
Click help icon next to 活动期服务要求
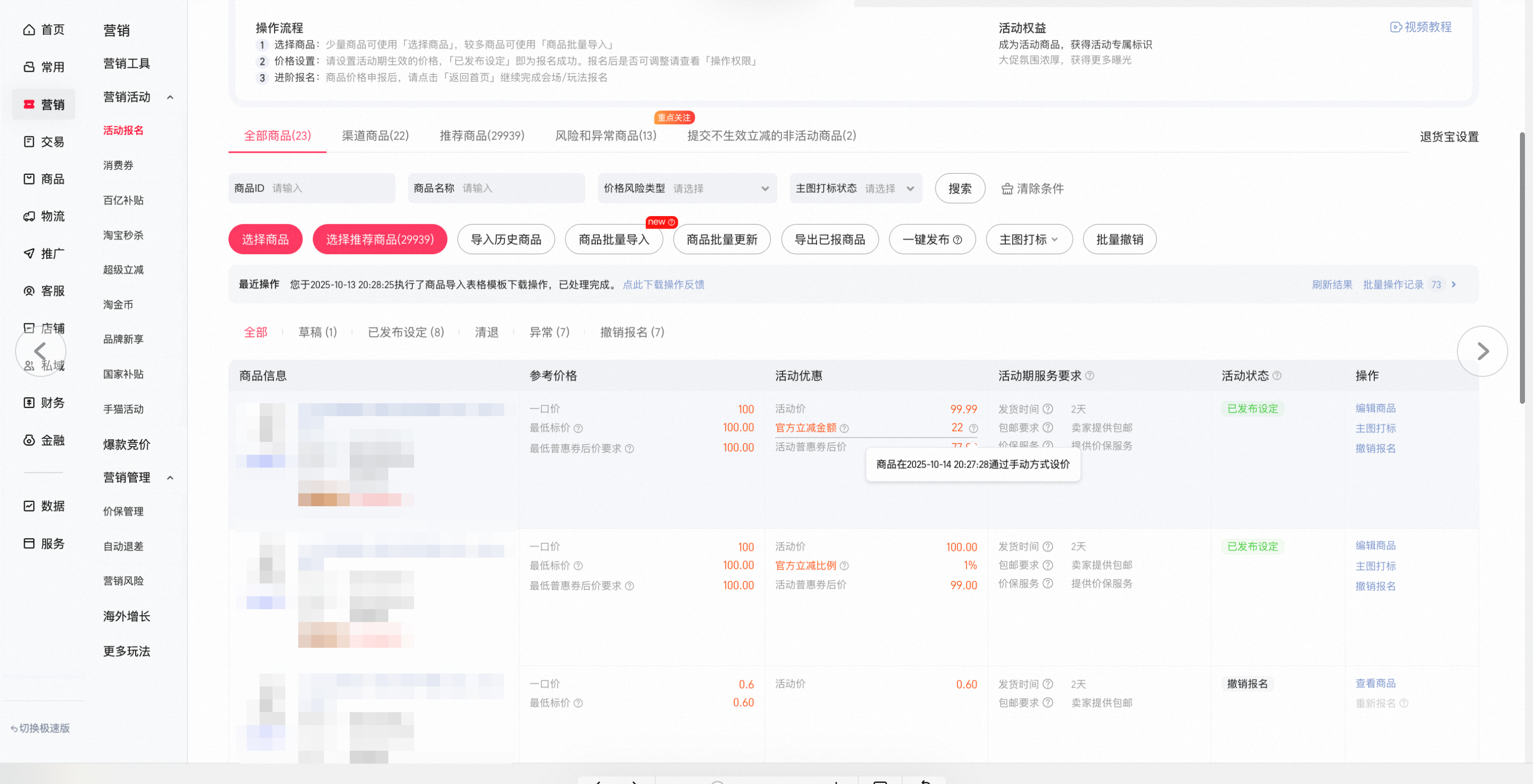click(1089, 376)
